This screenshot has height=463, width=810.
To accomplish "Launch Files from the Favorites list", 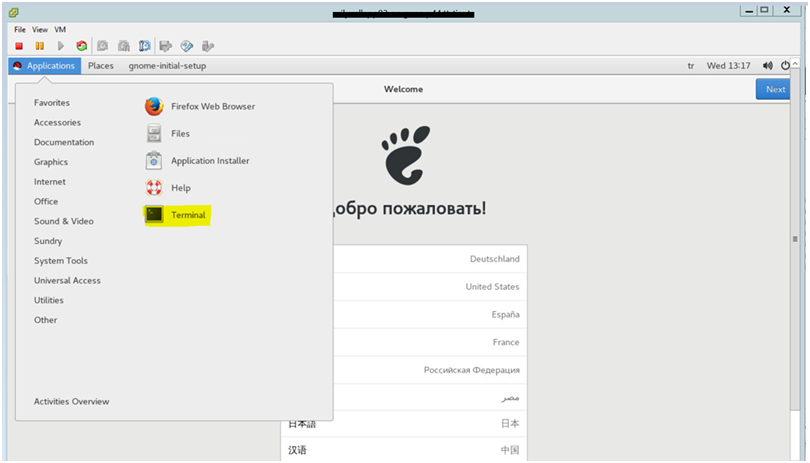I will tap(180, 134).
